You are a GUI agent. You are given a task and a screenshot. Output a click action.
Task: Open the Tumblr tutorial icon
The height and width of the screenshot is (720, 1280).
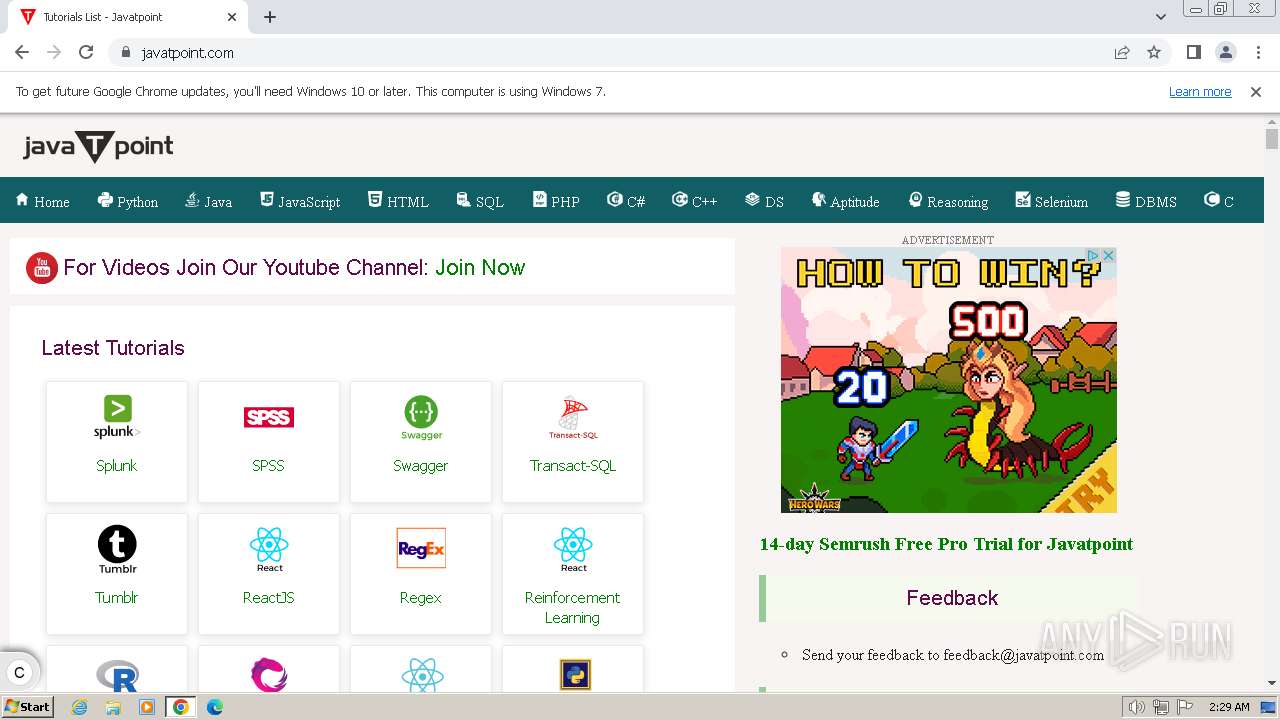(117, 550)
